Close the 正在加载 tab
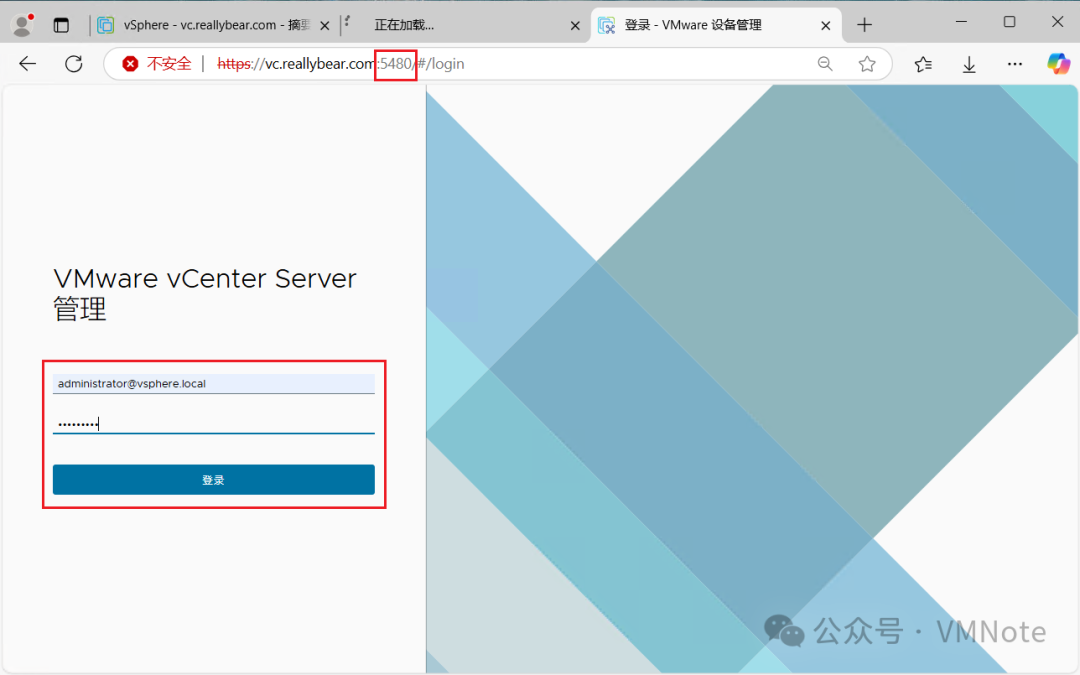 (x=575, y=25)
